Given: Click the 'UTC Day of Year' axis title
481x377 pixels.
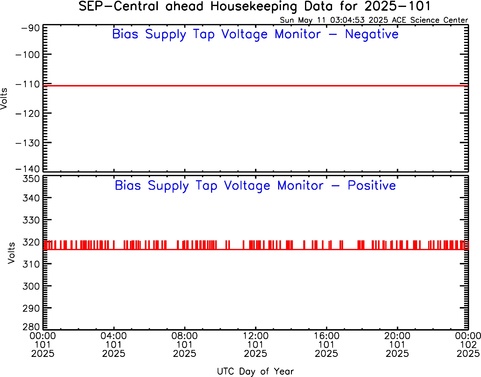Looking at the screenshot, I should [x=255, y=371].
